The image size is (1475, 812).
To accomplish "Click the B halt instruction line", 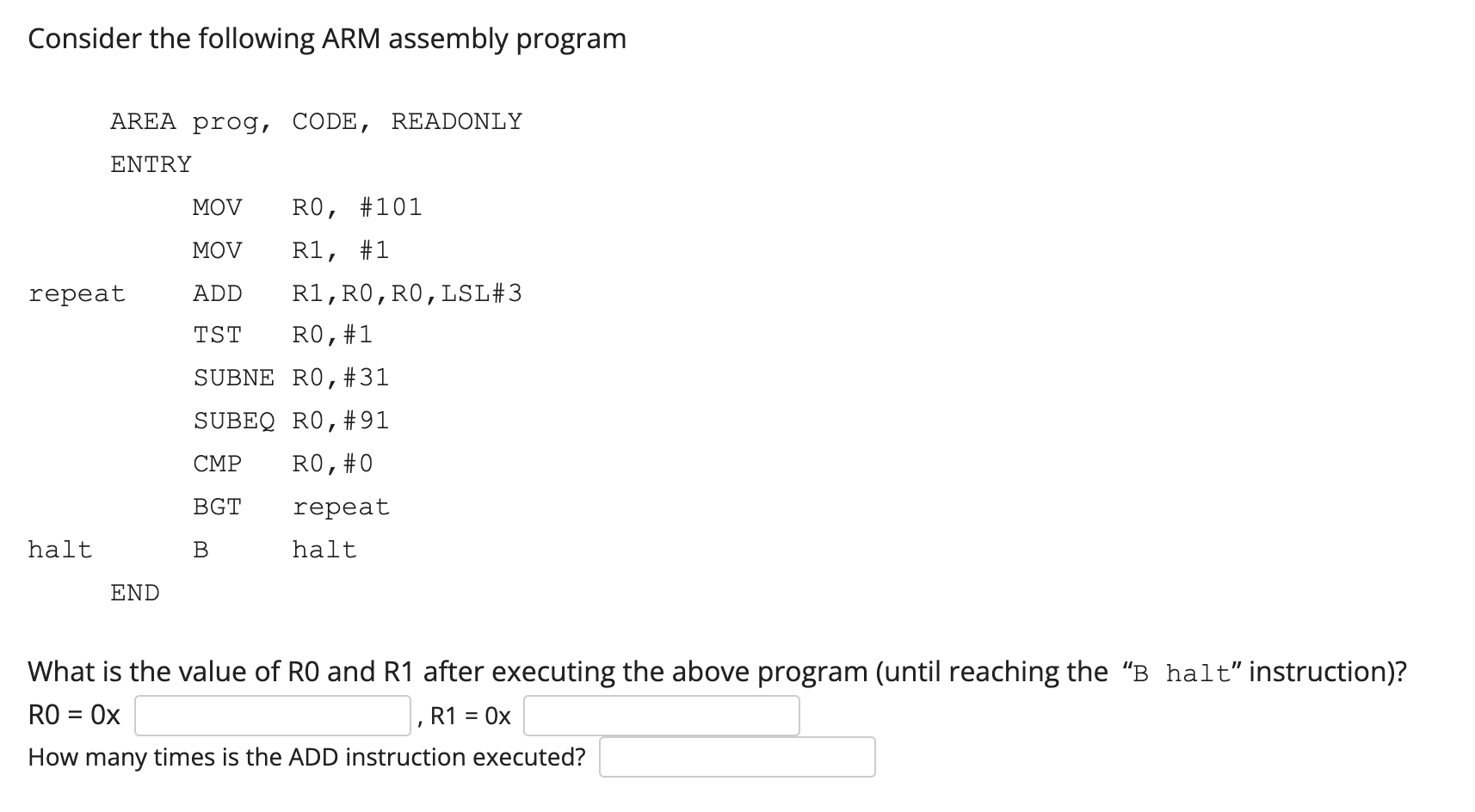I will 277,548.
